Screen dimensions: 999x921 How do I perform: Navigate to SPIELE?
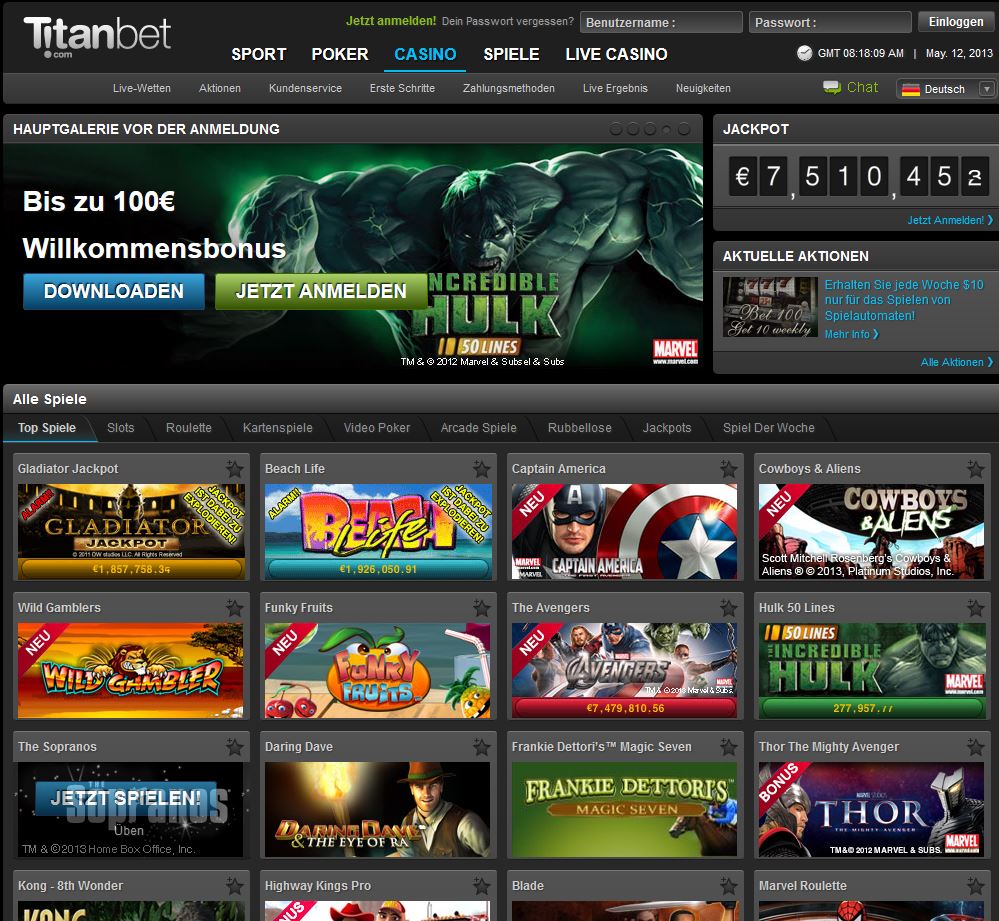tap(511, 54)
